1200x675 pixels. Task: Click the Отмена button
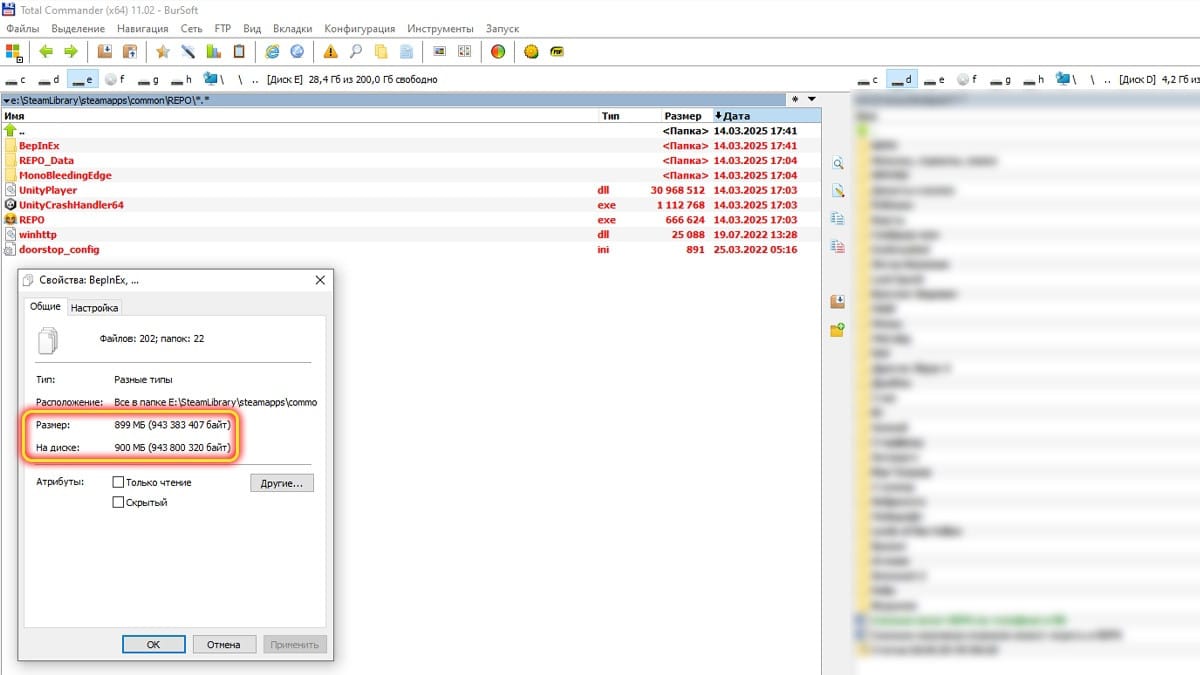224,644
